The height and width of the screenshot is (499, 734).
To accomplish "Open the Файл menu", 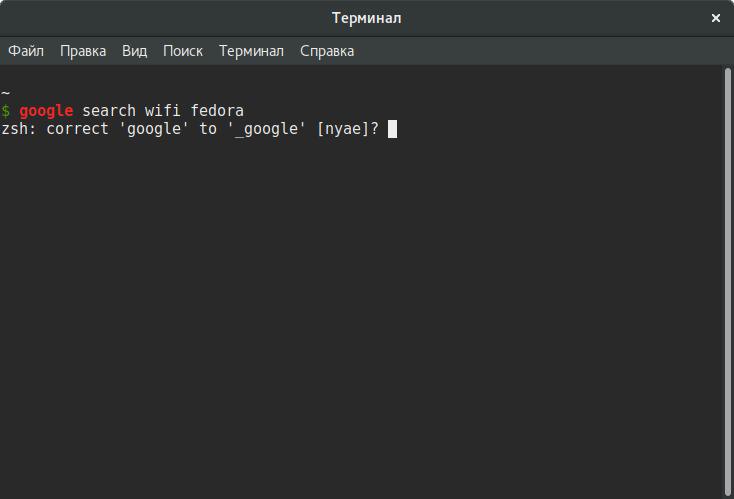I will click(x=26, y=51).
